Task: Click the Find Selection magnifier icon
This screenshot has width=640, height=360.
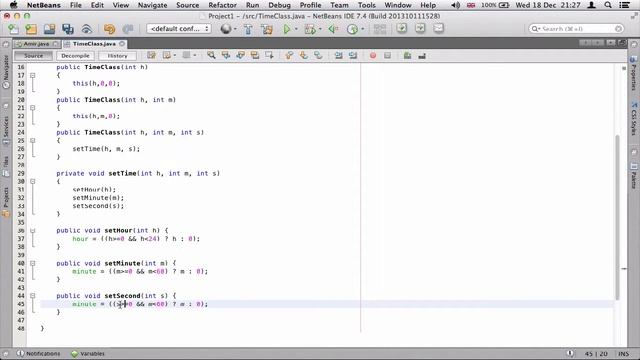Action: pyautogui.click(x=211, y=56)
